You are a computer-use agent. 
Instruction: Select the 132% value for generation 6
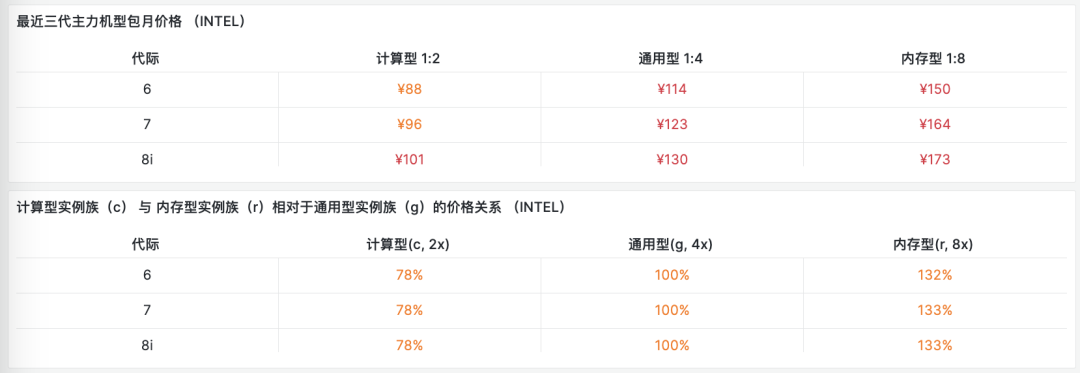pyautogui.click(x=935, y=275)
